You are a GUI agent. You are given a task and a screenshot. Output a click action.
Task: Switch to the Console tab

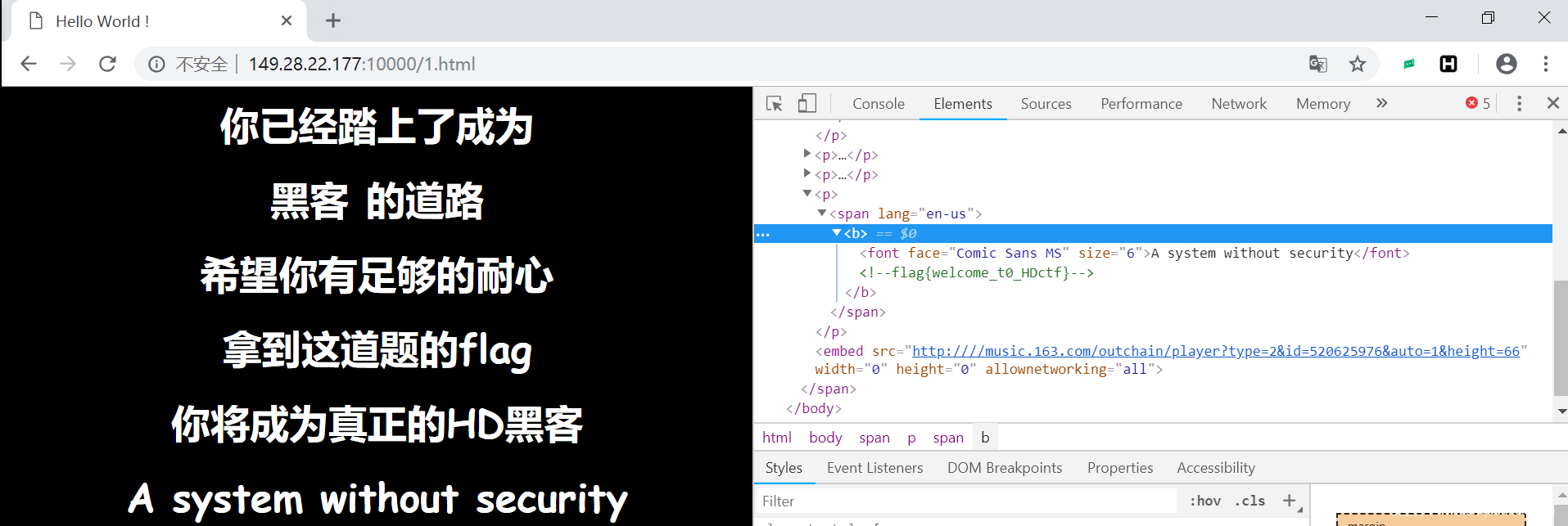pos(878,104)
